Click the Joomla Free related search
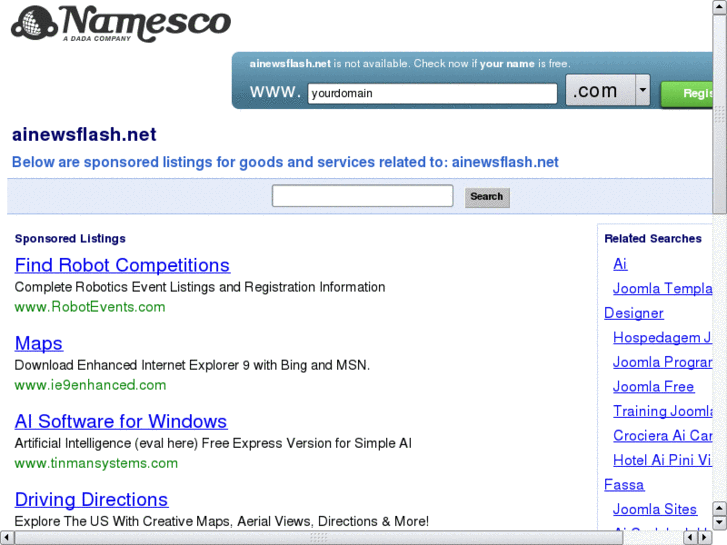 (653, 387)
